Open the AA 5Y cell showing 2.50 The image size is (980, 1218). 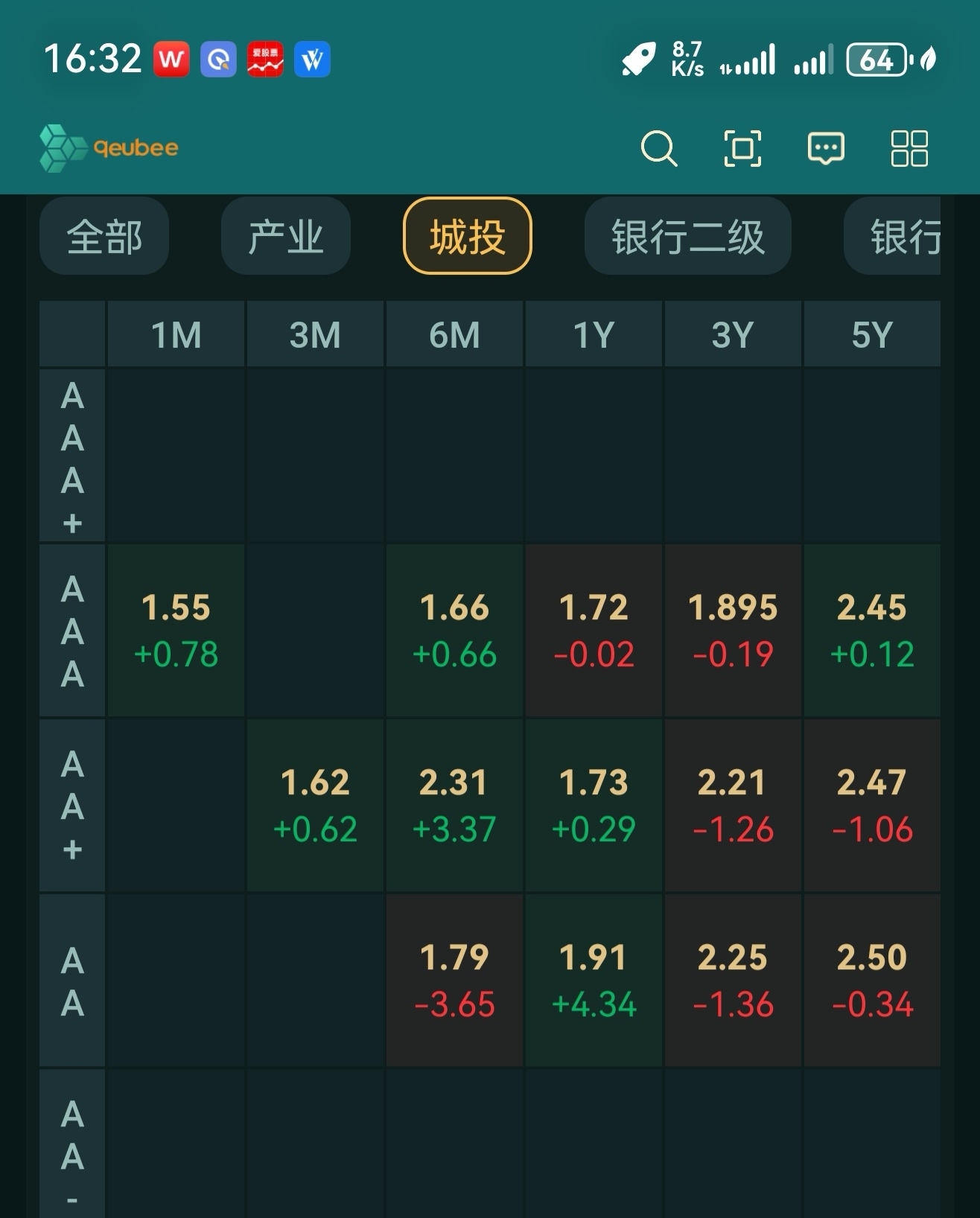pos(871,981)
